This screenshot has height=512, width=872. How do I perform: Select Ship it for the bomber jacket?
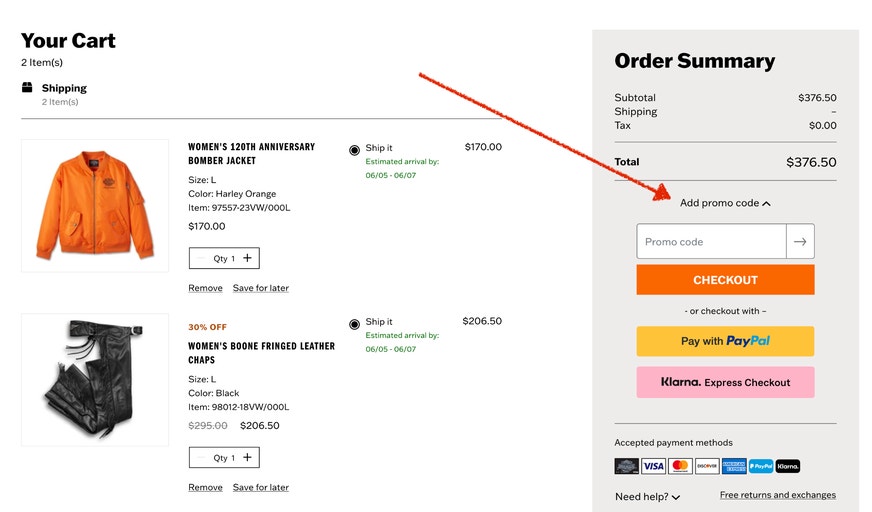354,150
